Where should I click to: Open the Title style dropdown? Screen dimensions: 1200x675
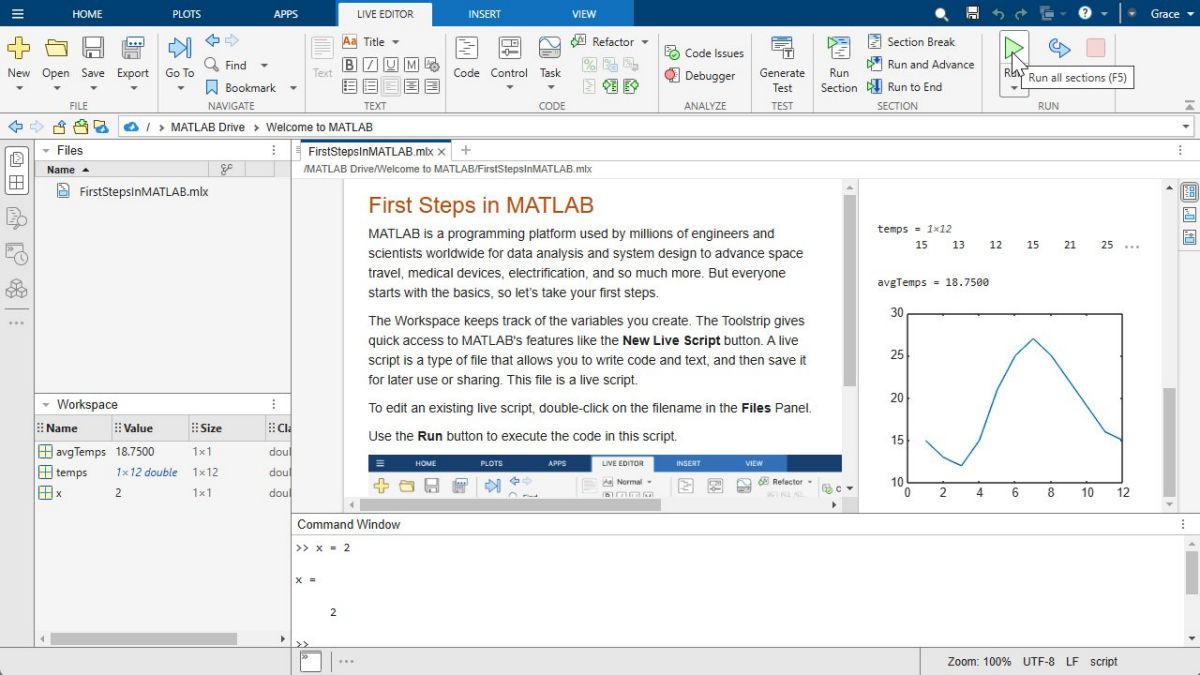click(378, 42)
